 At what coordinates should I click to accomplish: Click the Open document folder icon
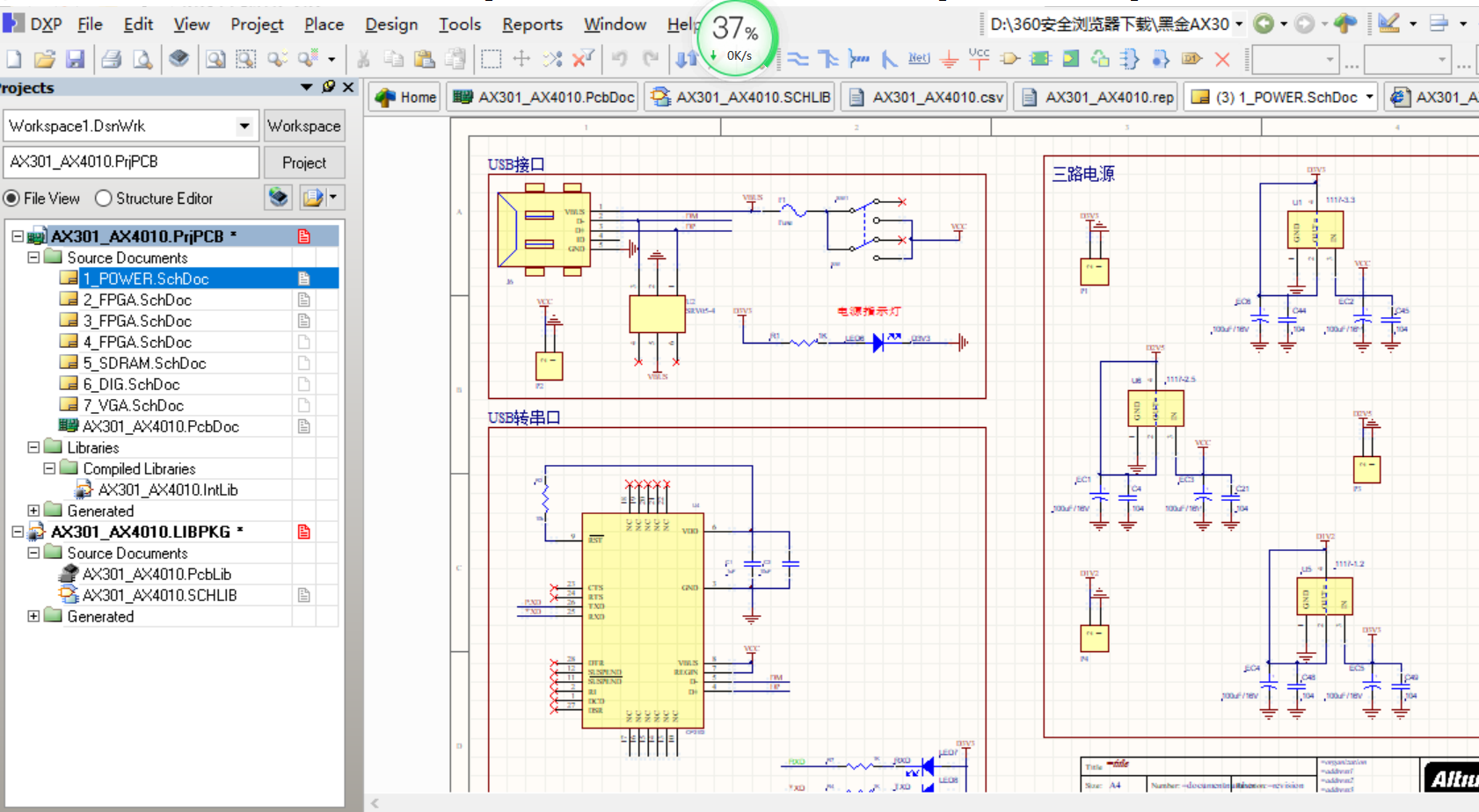pos(45,59)
